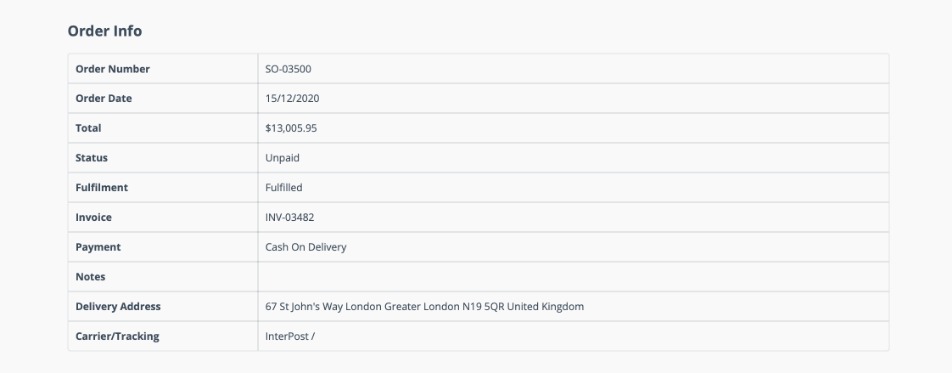Select the St John's Way delivery address
The height and width of the screenshot is (373, 952).
point(424,306)
